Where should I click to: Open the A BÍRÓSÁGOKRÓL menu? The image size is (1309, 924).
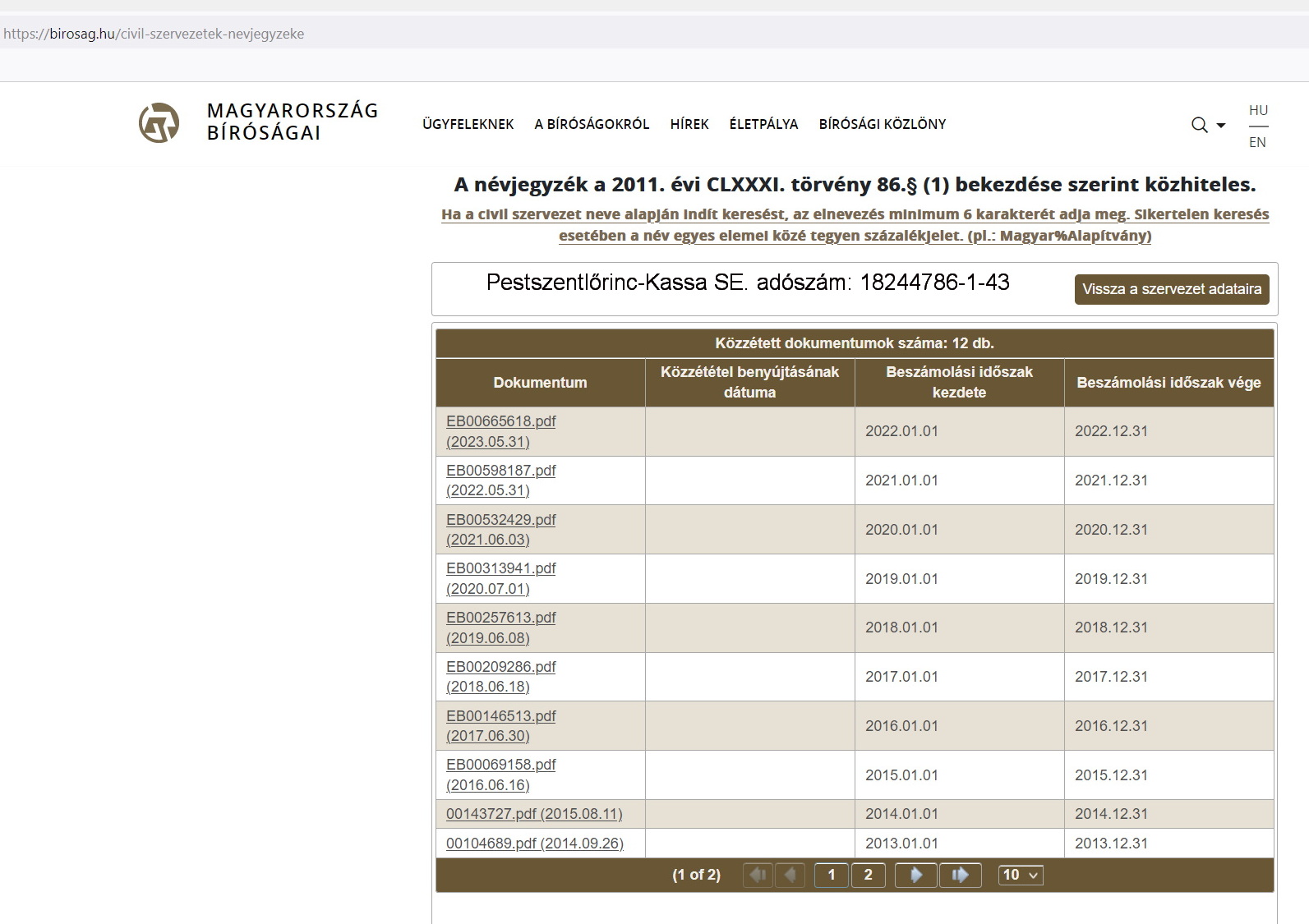point(592,124)
